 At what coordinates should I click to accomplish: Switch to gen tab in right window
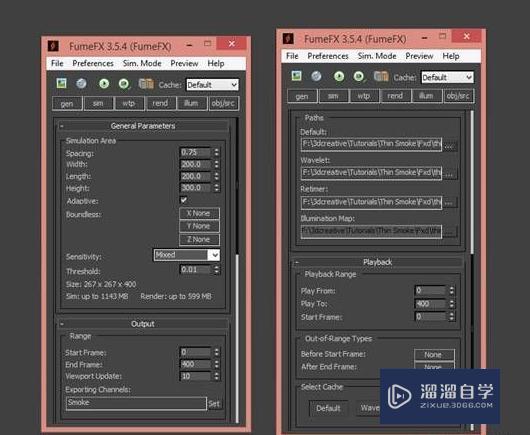(x=302, y=96)
